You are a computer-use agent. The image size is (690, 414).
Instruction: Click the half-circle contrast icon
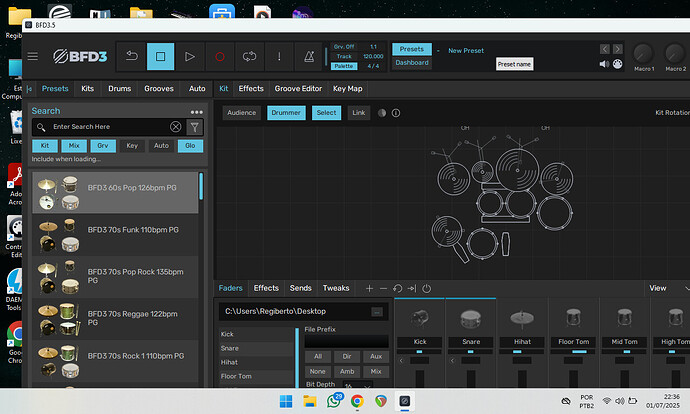pos(382,113)
